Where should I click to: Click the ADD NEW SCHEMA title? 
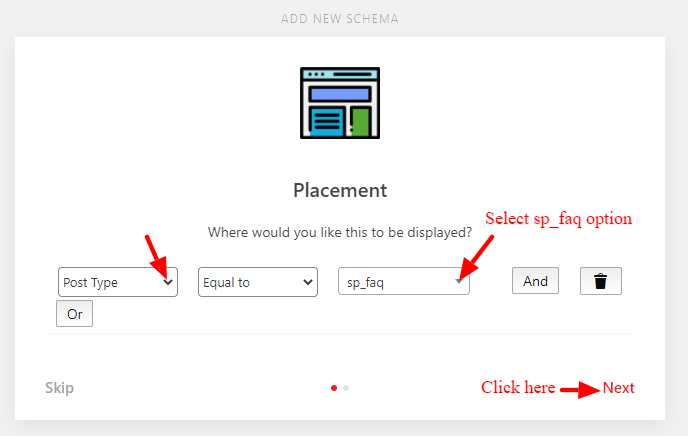[x=340, y=19]
